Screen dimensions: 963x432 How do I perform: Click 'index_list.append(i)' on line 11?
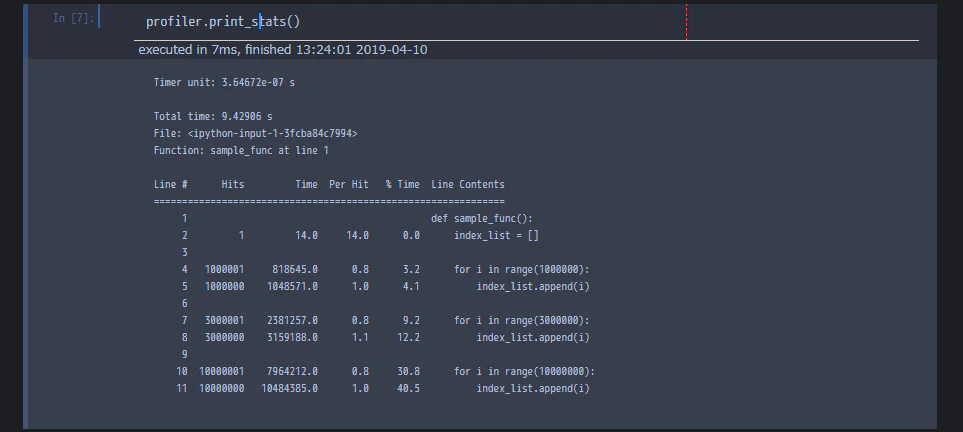[x=533, y=388]
